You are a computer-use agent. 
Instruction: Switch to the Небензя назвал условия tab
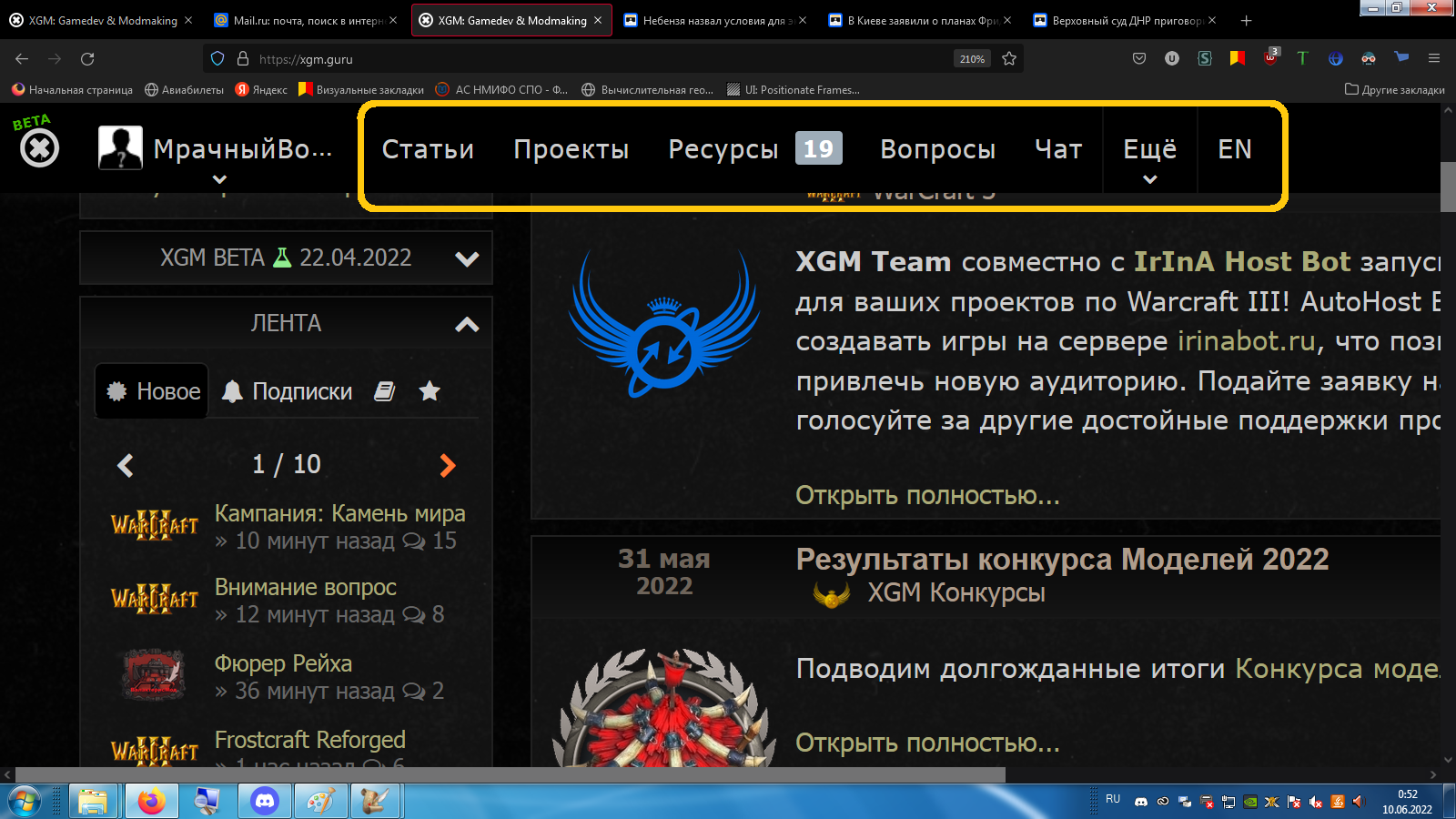point(715,20)
